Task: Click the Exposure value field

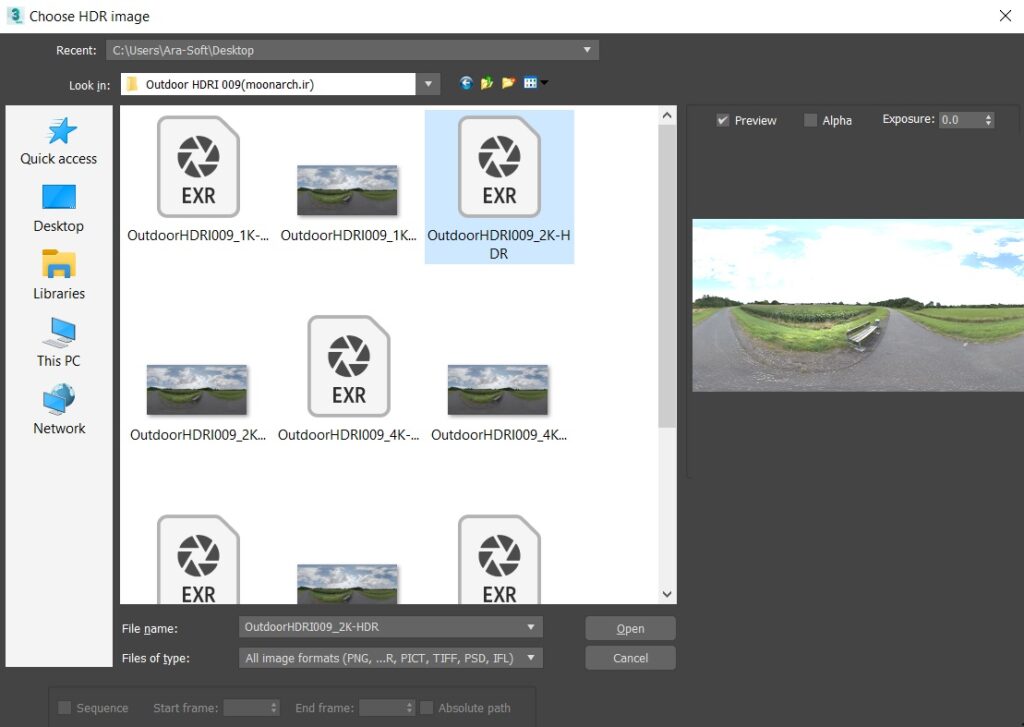Action: pyautogui.click(x=961, y=120)
